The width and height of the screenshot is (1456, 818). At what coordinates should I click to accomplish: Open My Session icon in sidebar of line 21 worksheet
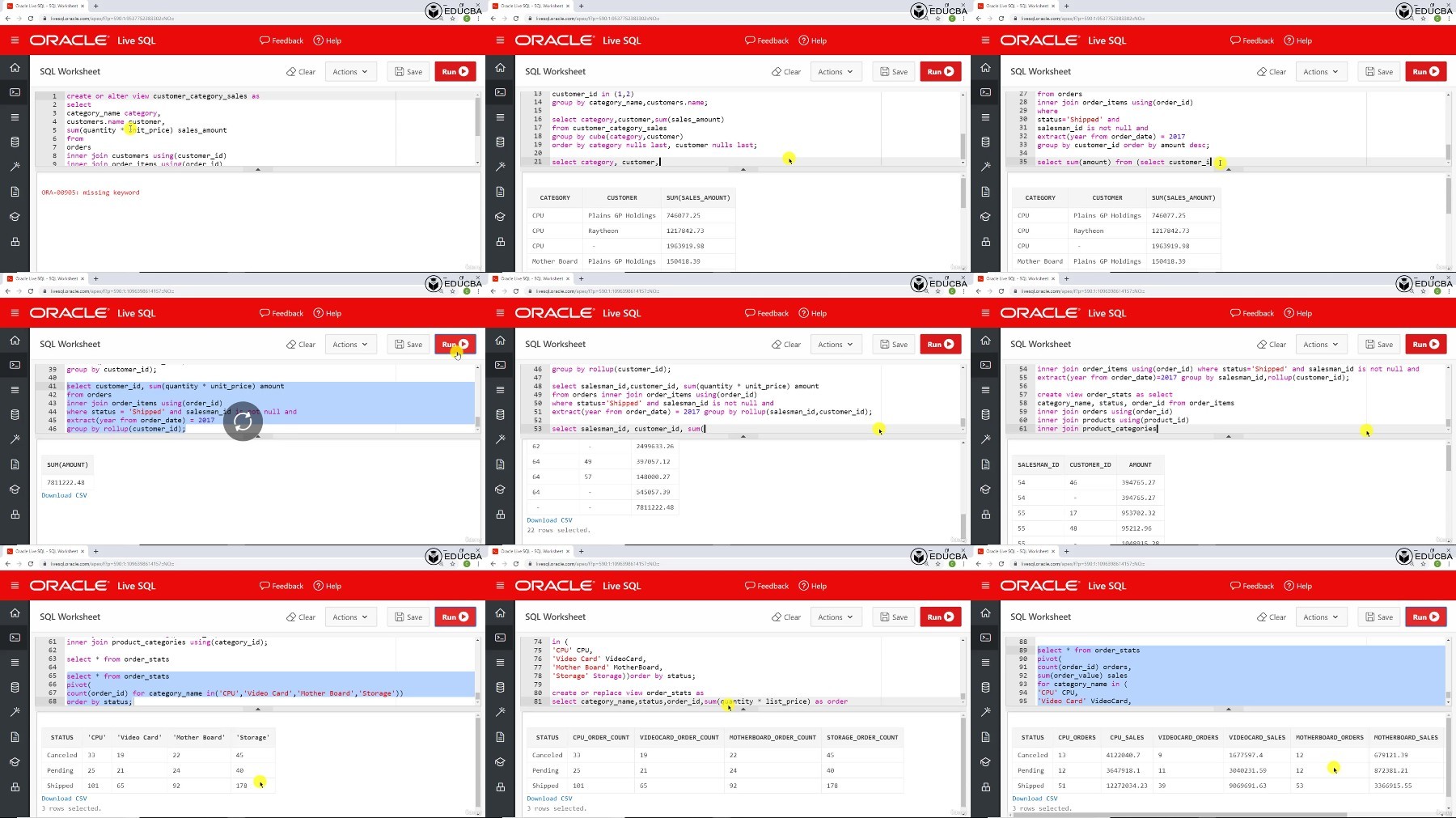(500, 117)
